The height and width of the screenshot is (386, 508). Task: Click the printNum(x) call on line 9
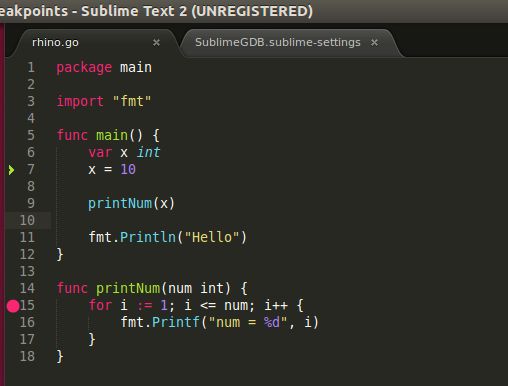click(131, 204)
